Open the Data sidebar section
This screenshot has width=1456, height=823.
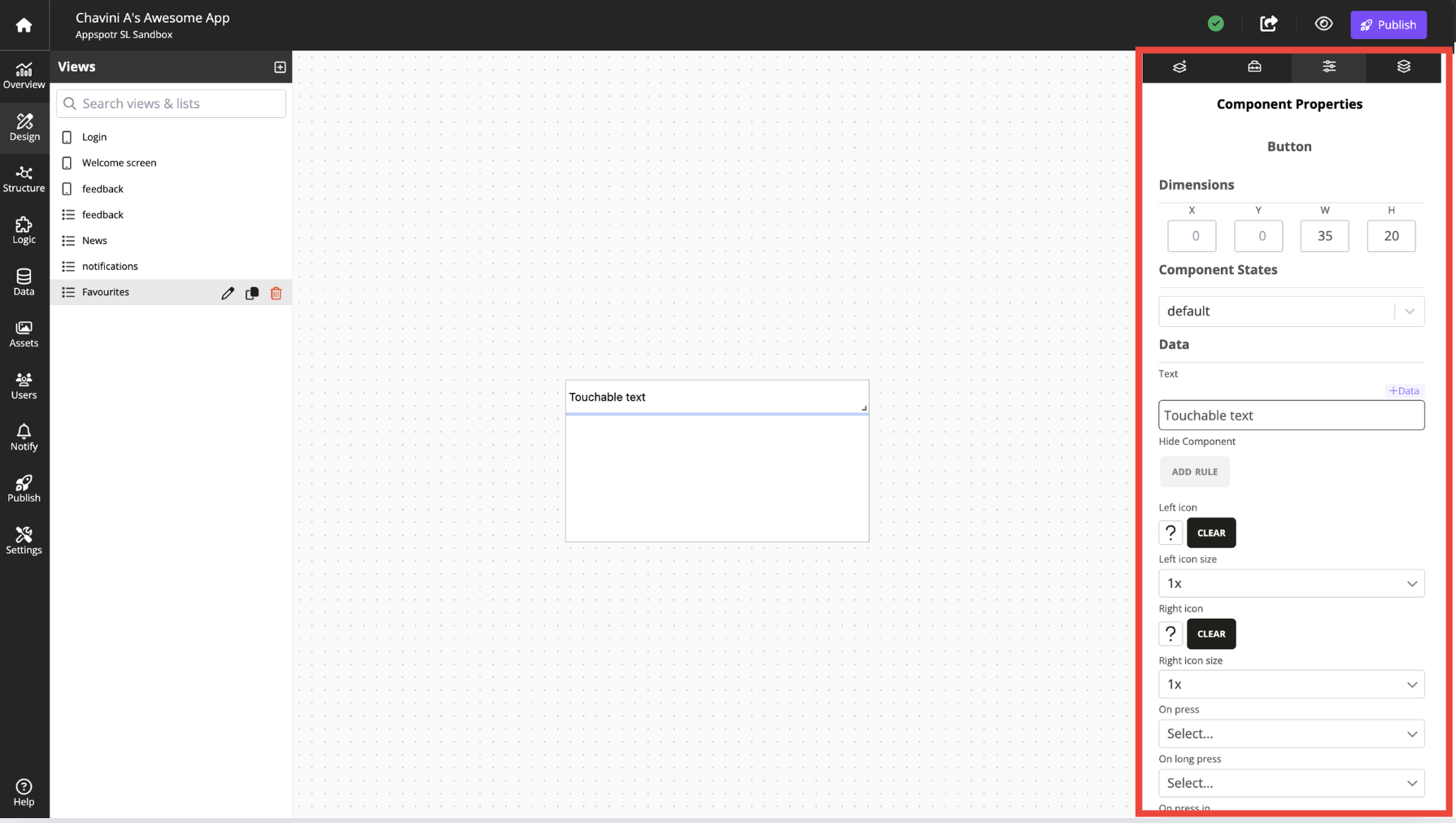[24, 282]
